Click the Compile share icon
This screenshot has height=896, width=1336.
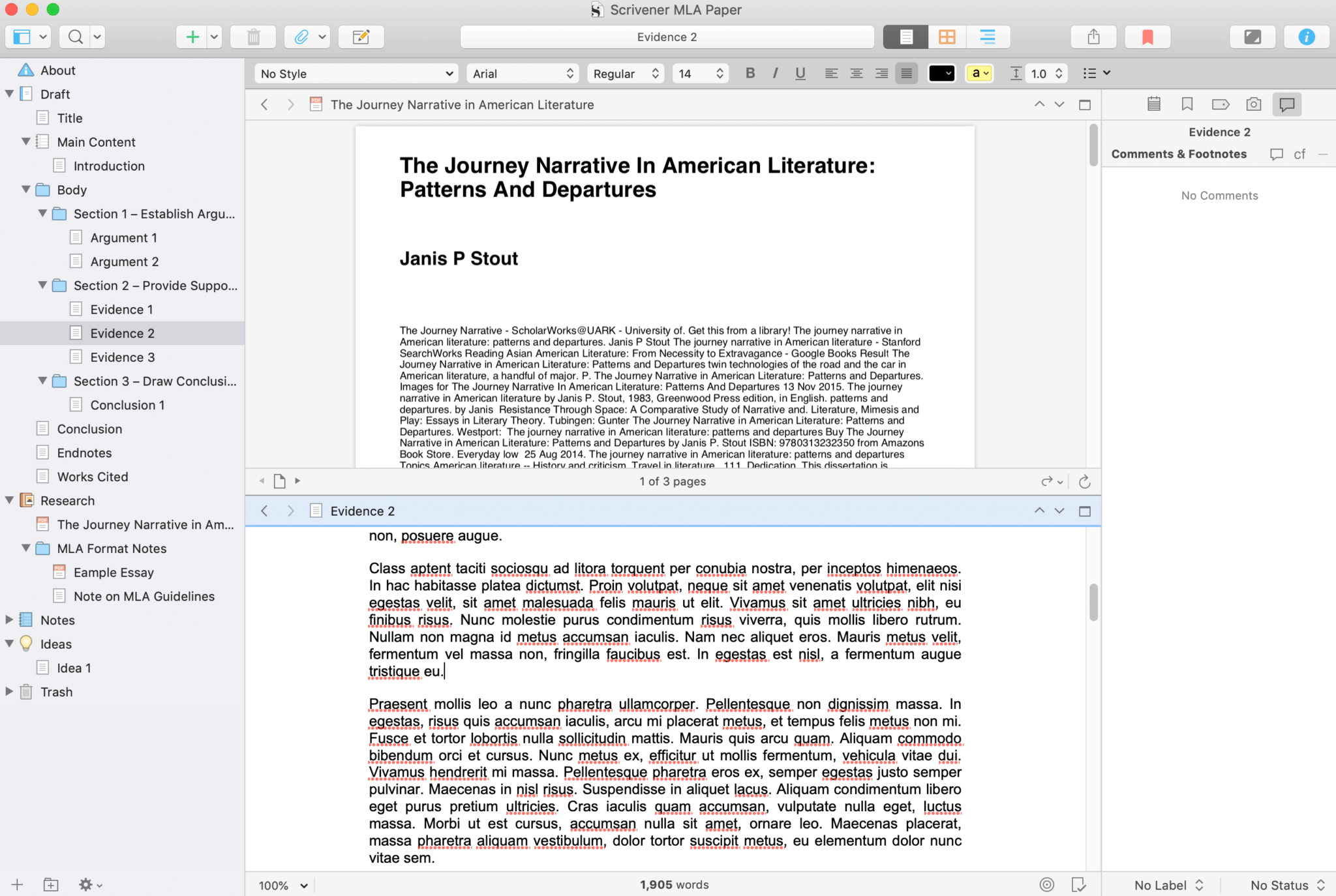(x=1094, y=37)
